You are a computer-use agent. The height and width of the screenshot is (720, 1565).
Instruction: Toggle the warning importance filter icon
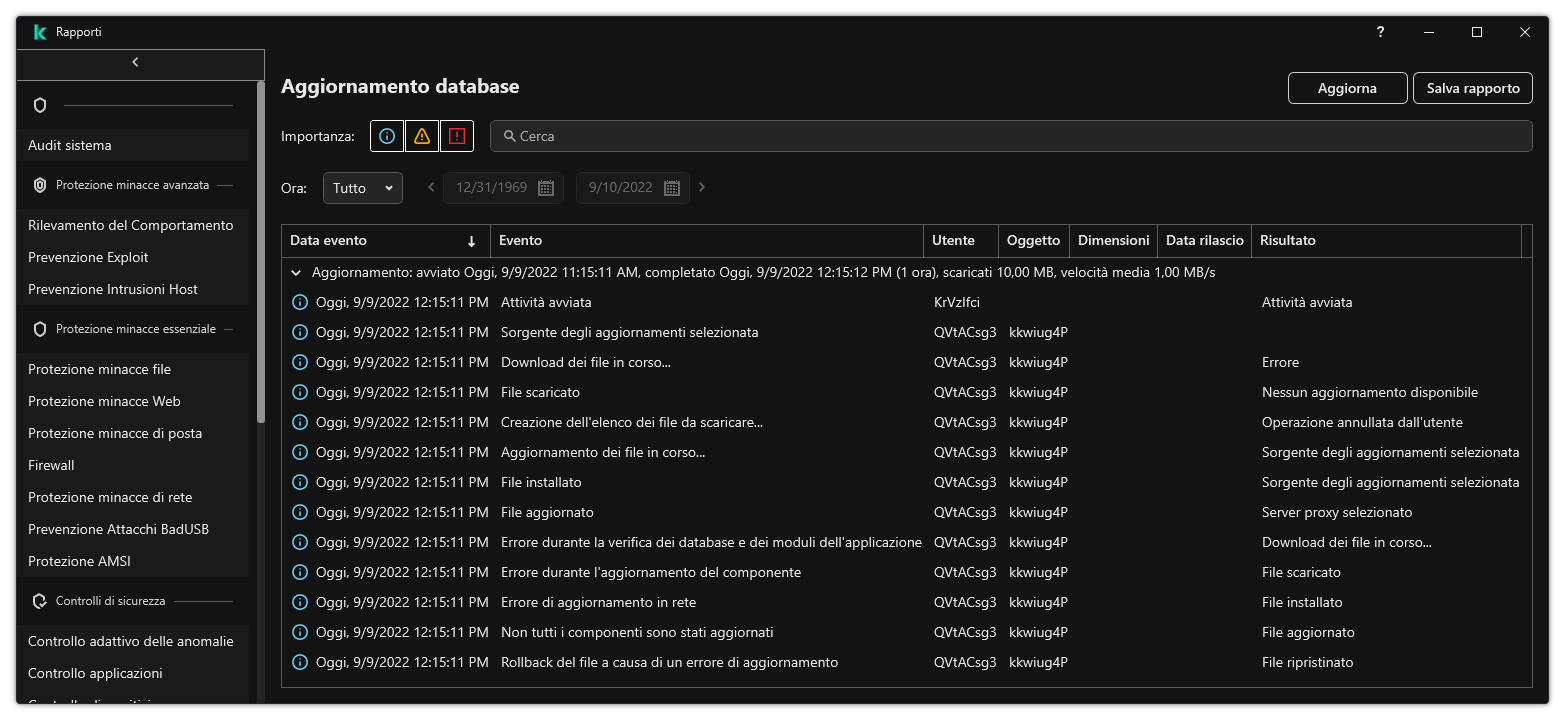pos(422,136)
